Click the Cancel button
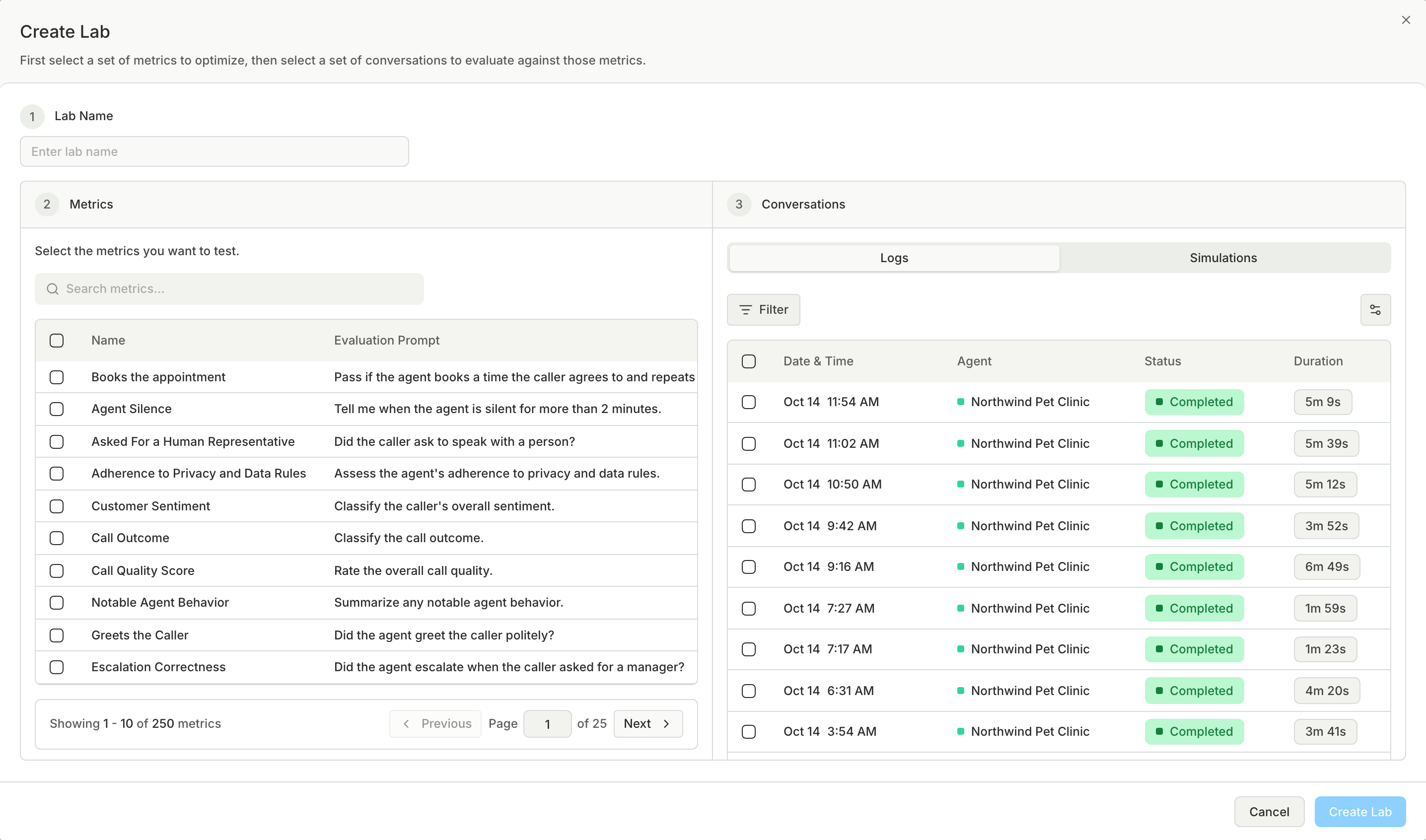This screenshot has height=840, width=1426. point(1269,812)
